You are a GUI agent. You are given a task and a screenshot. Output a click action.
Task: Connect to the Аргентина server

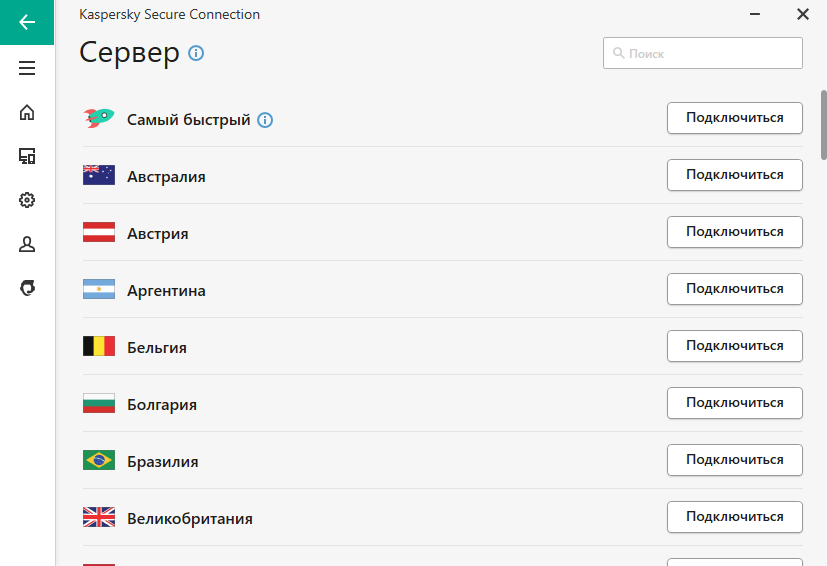coord(735,289)
